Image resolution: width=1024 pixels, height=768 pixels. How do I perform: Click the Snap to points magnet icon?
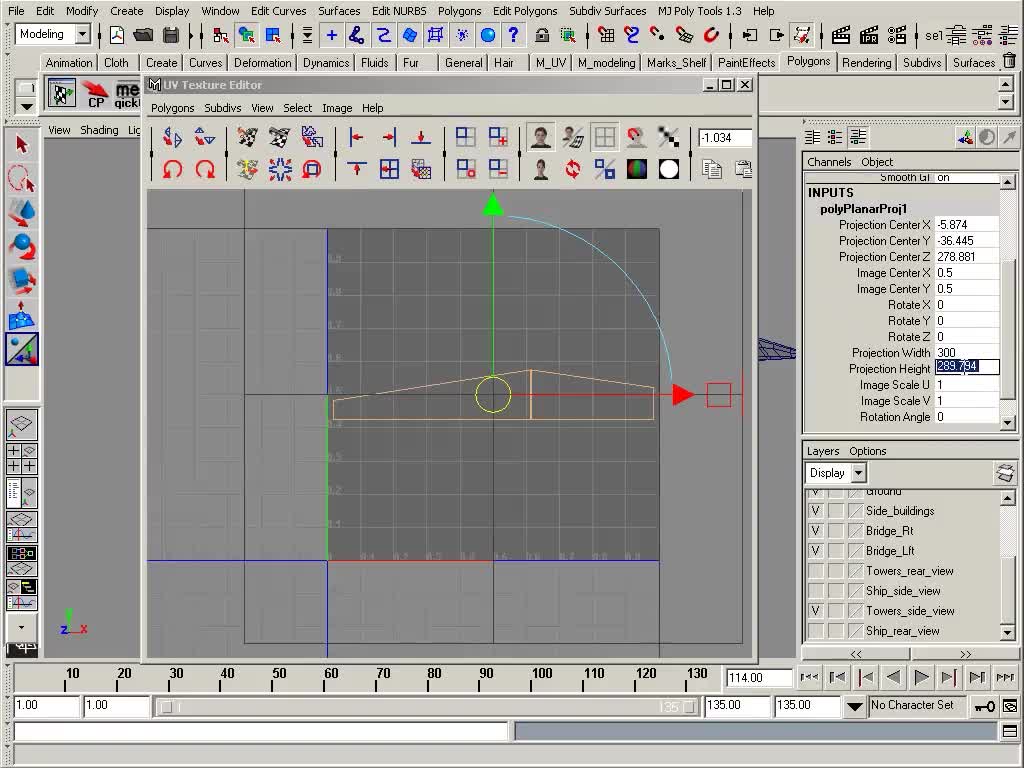[658, 35]
